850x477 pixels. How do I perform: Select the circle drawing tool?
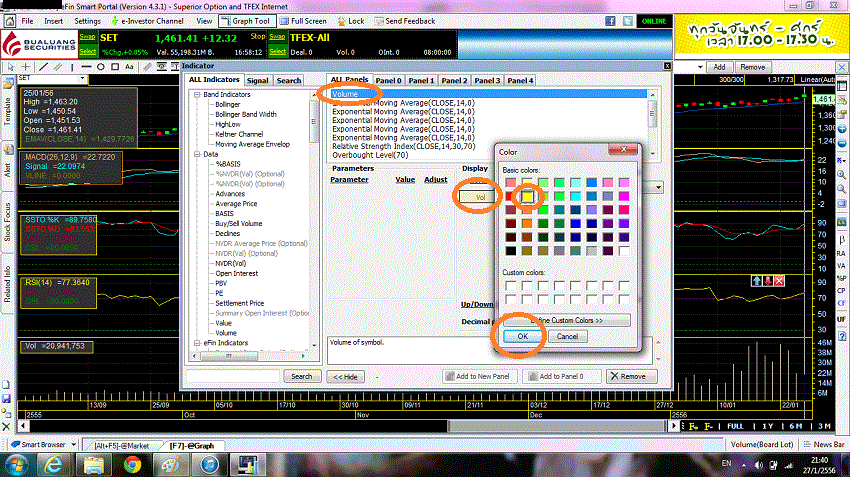[100, 67]
